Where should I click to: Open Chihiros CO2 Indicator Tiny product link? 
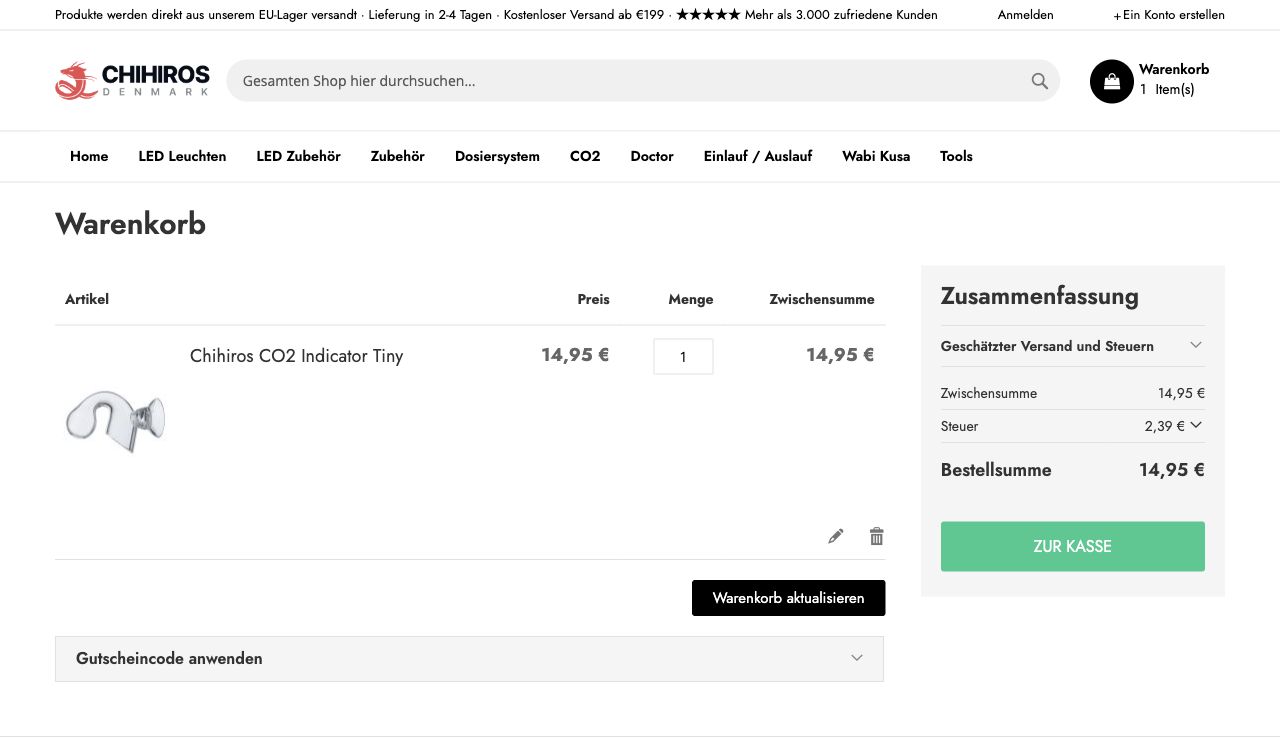[x=296, y=356]
